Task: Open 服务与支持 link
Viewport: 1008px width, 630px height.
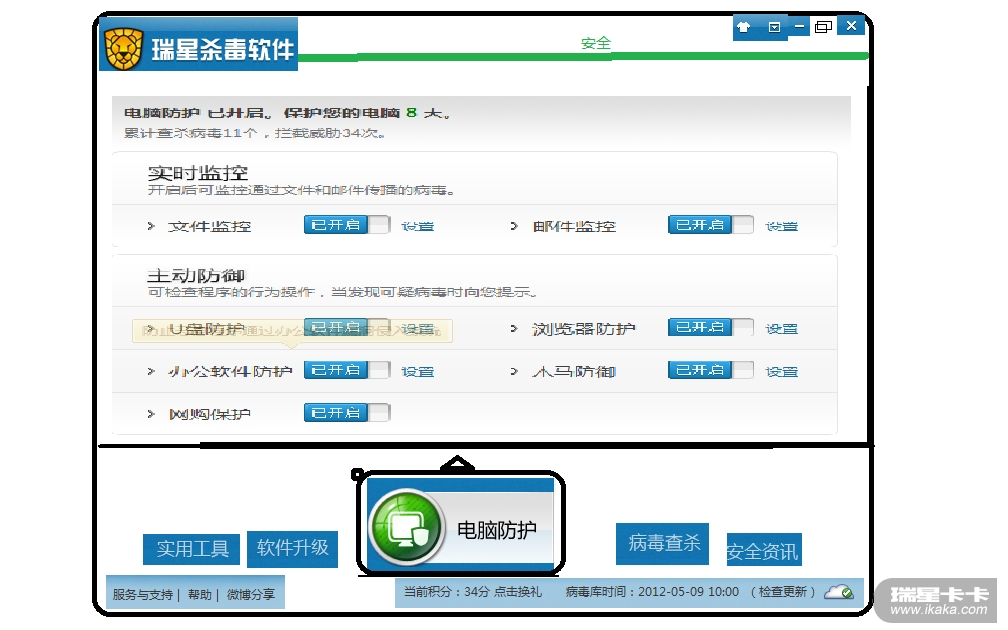Action: click(143, 595)
